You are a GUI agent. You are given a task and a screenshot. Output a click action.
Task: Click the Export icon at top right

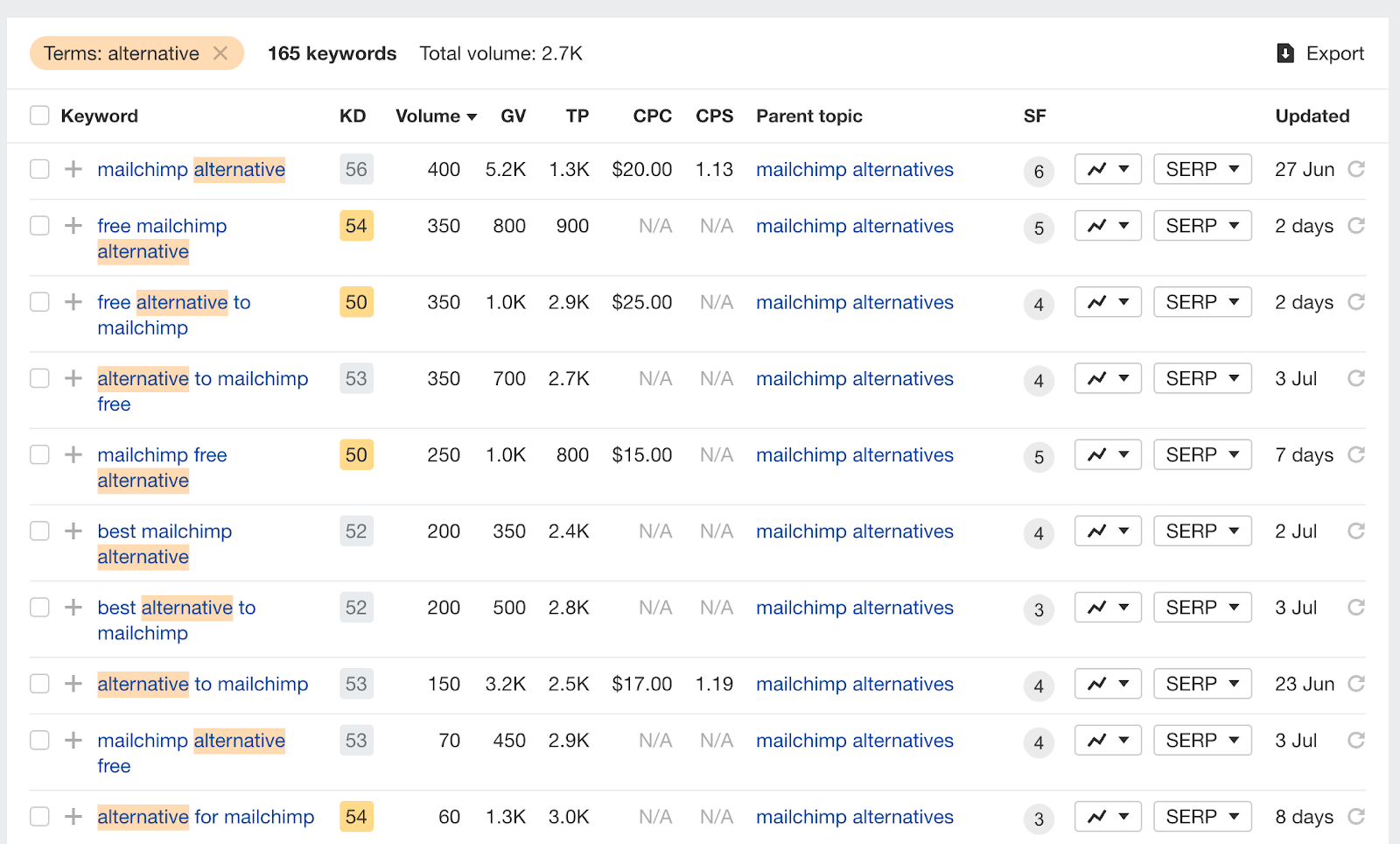1284,53
